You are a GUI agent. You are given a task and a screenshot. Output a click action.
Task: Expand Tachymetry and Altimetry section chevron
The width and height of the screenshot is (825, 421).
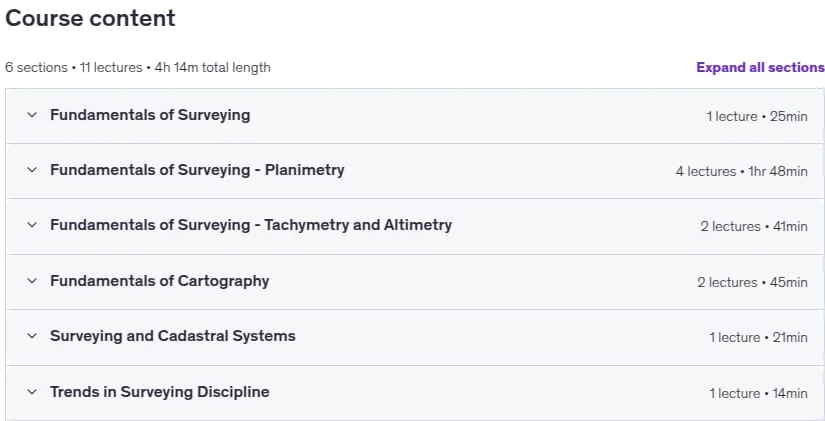point(32,225)
